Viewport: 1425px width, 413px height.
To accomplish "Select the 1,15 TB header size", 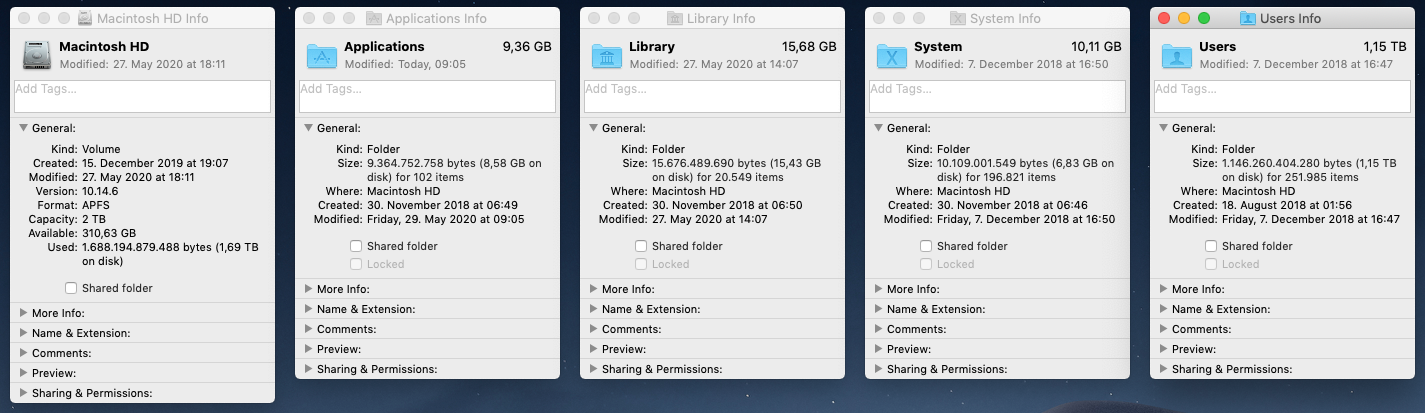I will tap(1384, 46).
